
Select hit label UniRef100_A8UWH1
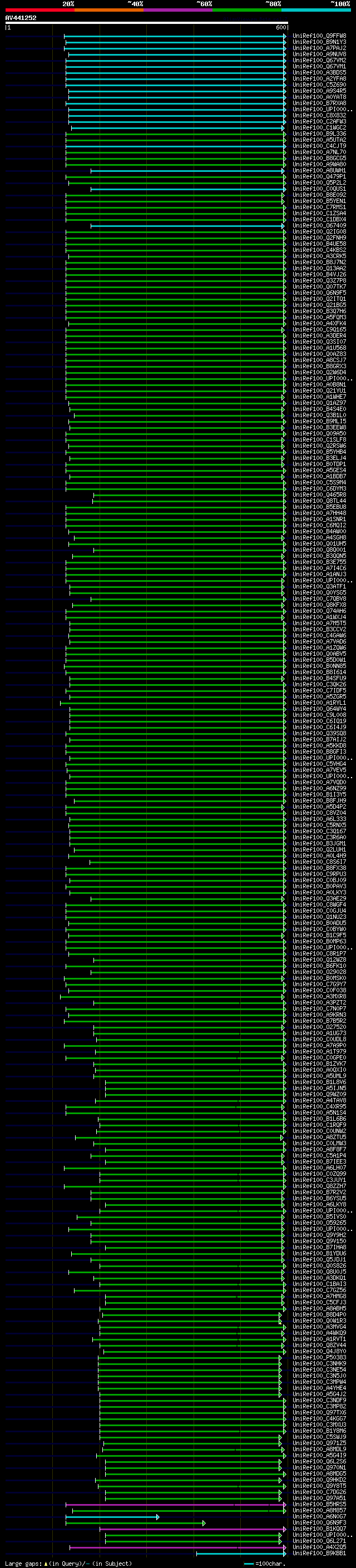pos(319,170)
